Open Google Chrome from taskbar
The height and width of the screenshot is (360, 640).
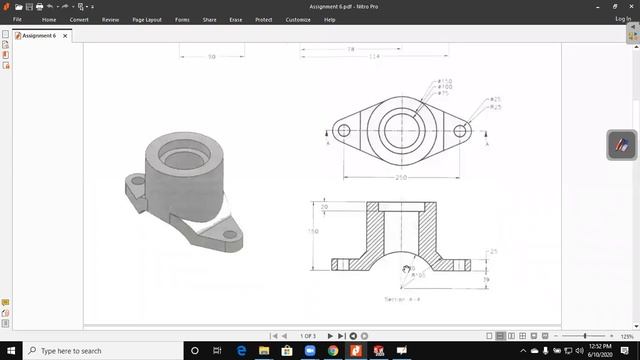point(333,351)
